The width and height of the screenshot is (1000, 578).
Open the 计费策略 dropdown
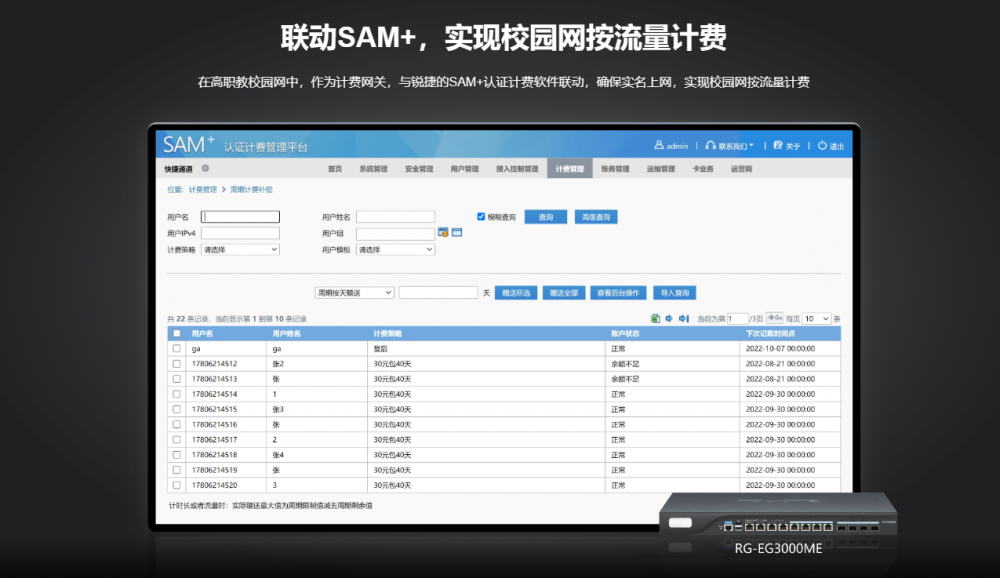click(x=240, y=249)
